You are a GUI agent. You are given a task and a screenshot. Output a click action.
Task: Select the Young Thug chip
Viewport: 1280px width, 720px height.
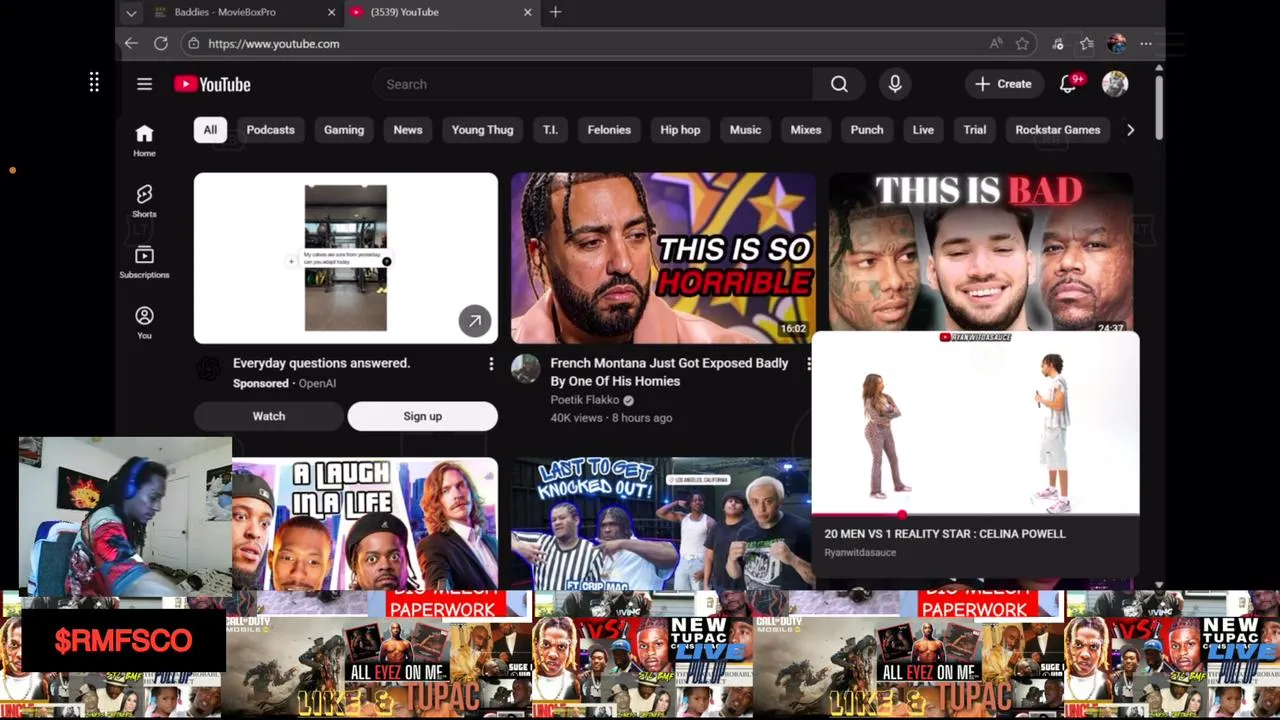(x=482, y=130)
